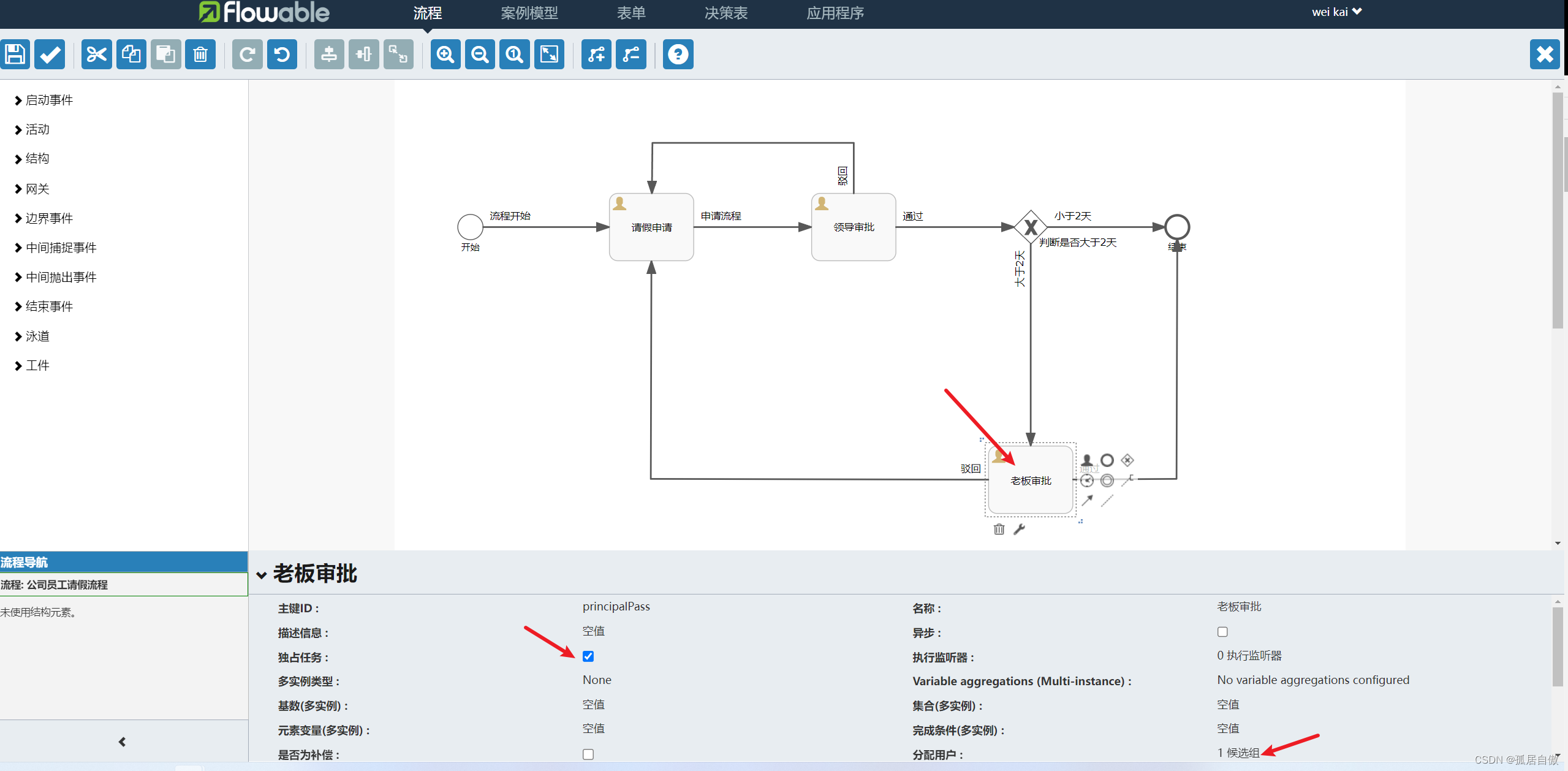This screenshot has height=771, width=1568.
Task: Align the model vertically
Action: [x=329, y=55]
